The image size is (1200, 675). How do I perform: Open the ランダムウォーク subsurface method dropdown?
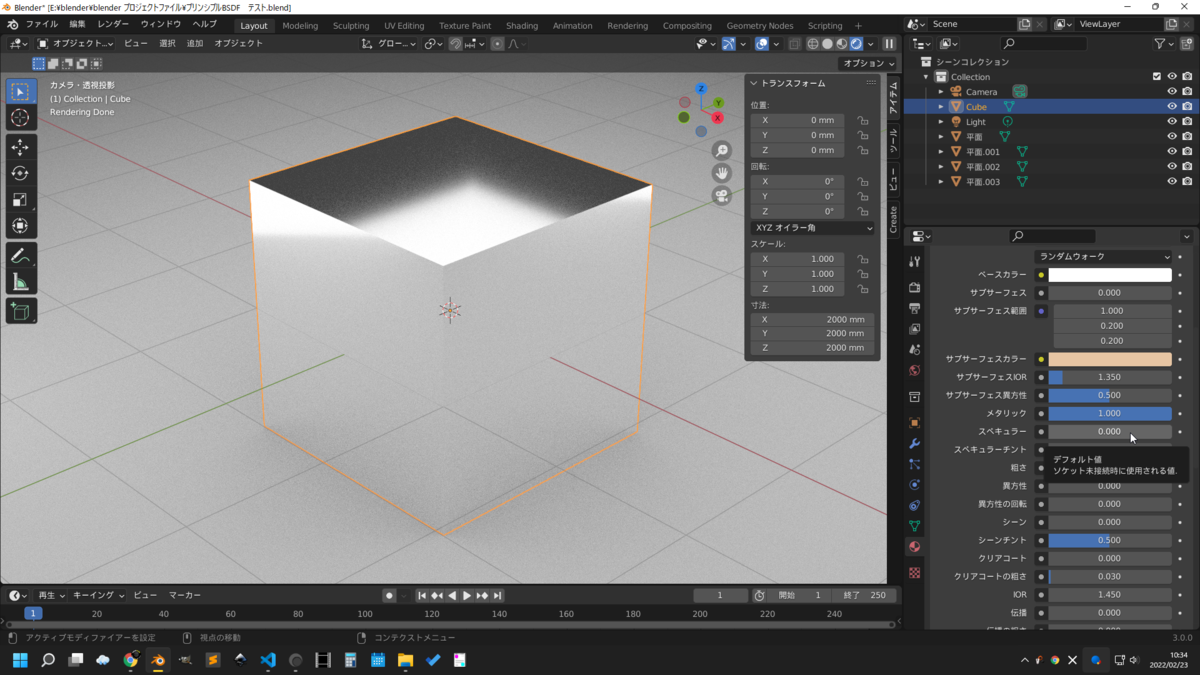point(1104,256)
